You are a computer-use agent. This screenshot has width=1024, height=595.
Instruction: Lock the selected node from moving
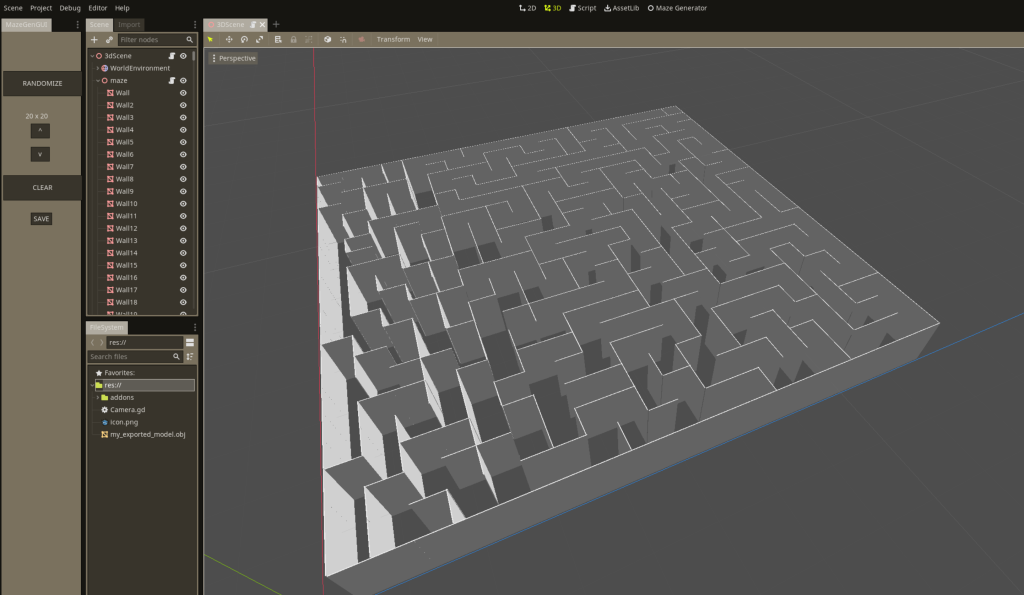pos(294,39)
